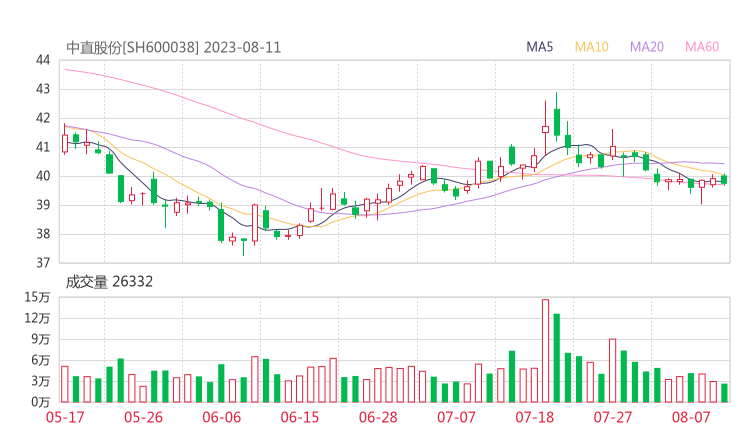This screenshot has width=740, height=440.
Task: Click the tallest red volume bar near 07-18
Action: tap(546, 351)
